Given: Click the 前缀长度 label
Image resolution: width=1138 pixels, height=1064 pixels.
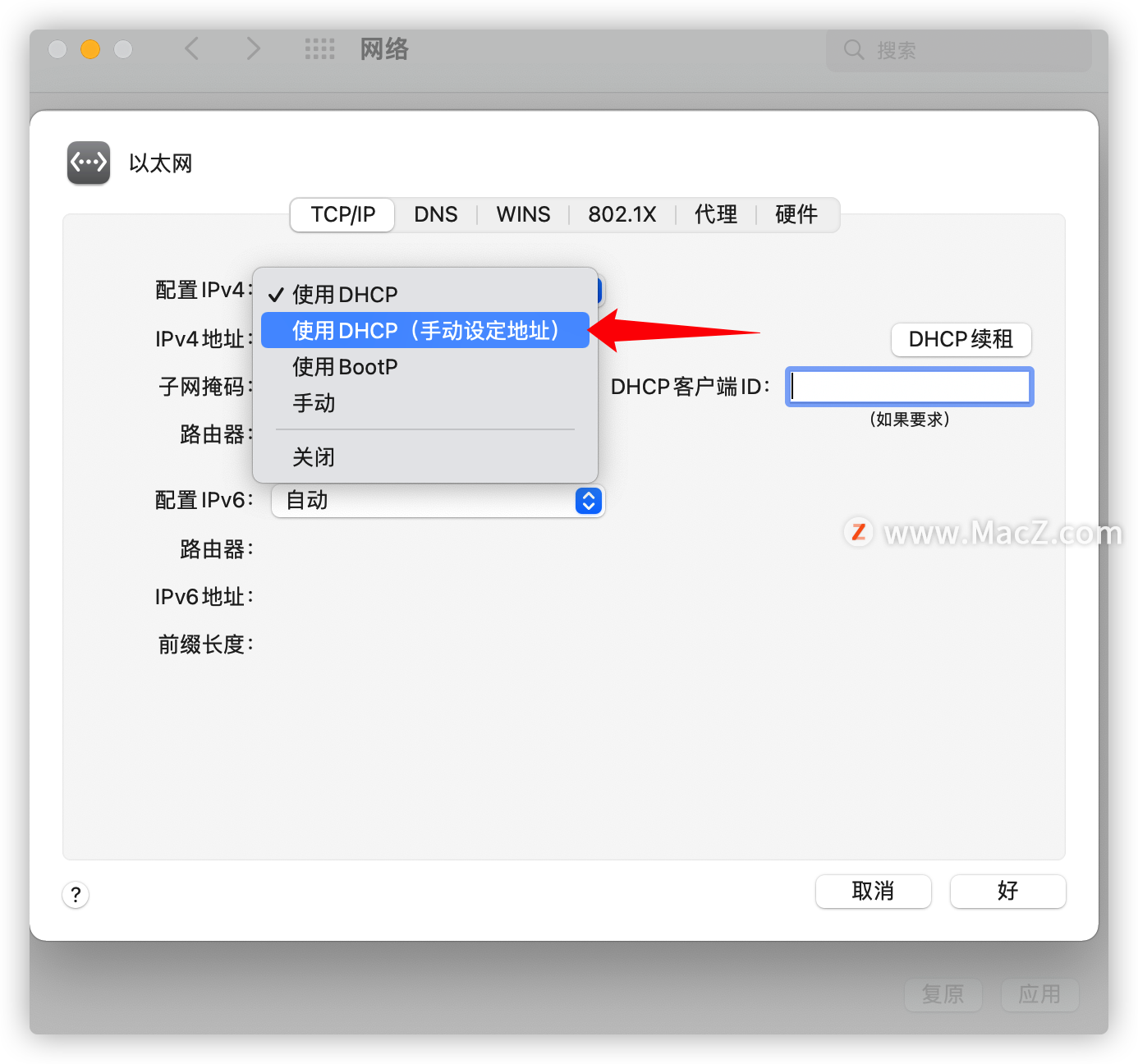Looking at the screenshot, I should tap(205, 644).
